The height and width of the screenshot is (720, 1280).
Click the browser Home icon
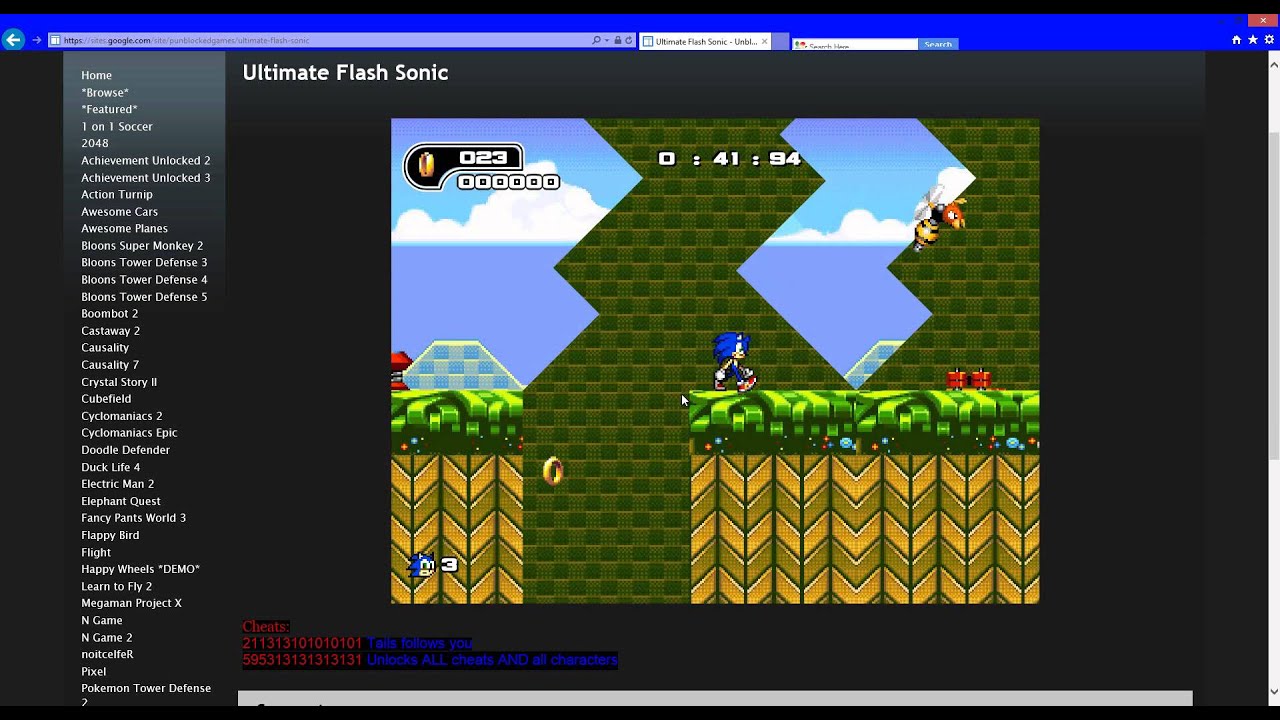point(1236,40)
